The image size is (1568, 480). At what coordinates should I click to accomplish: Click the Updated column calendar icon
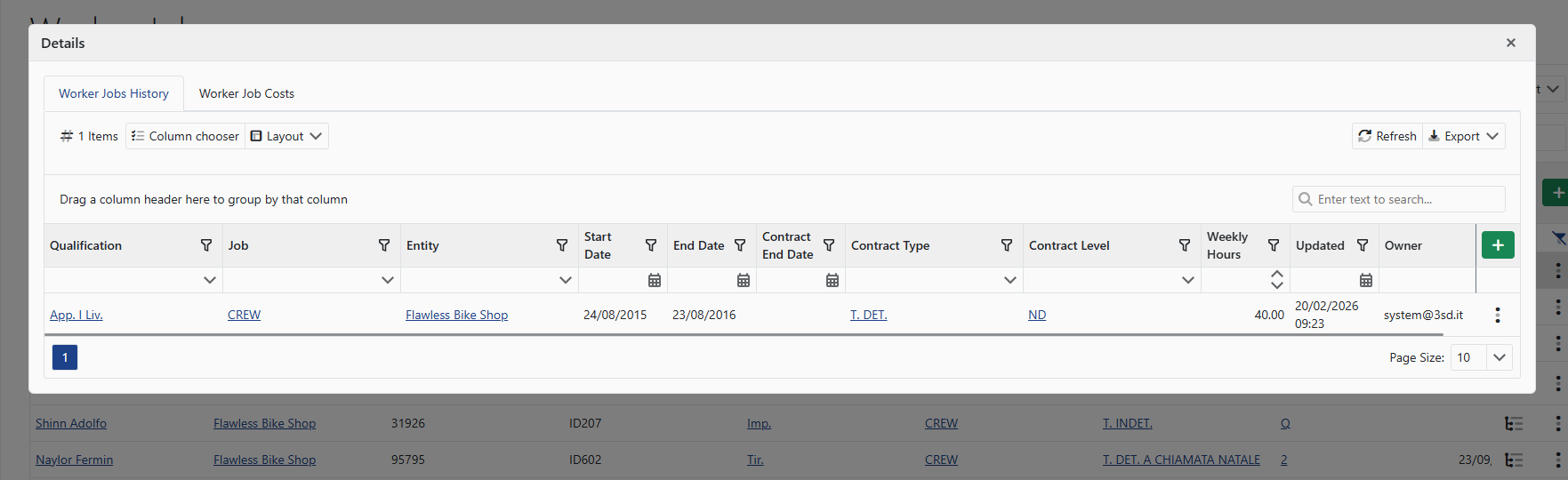click(1366, 280)
